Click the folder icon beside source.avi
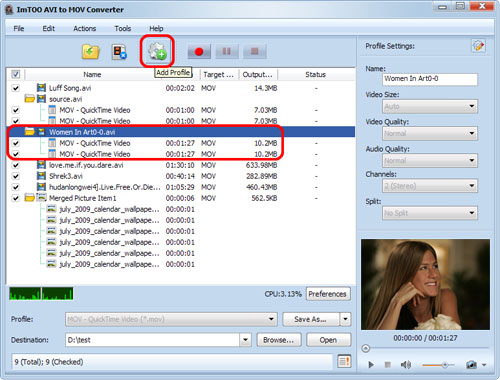The height and width of the screenshot is (380, 500). pos(29,99)
